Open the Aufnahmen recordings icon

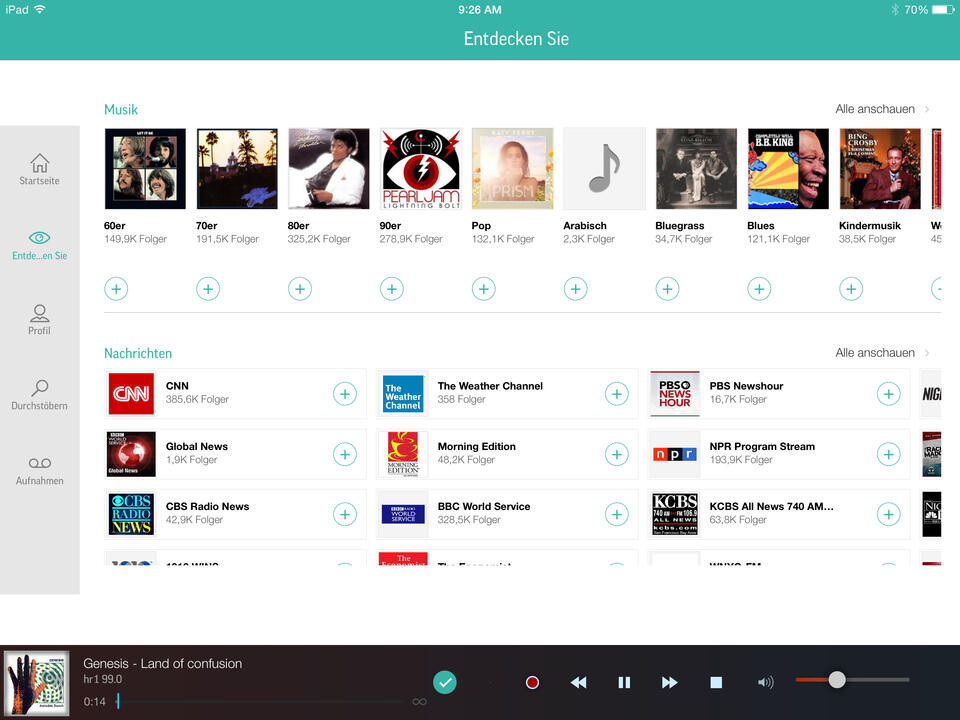[x=39, y=463]
